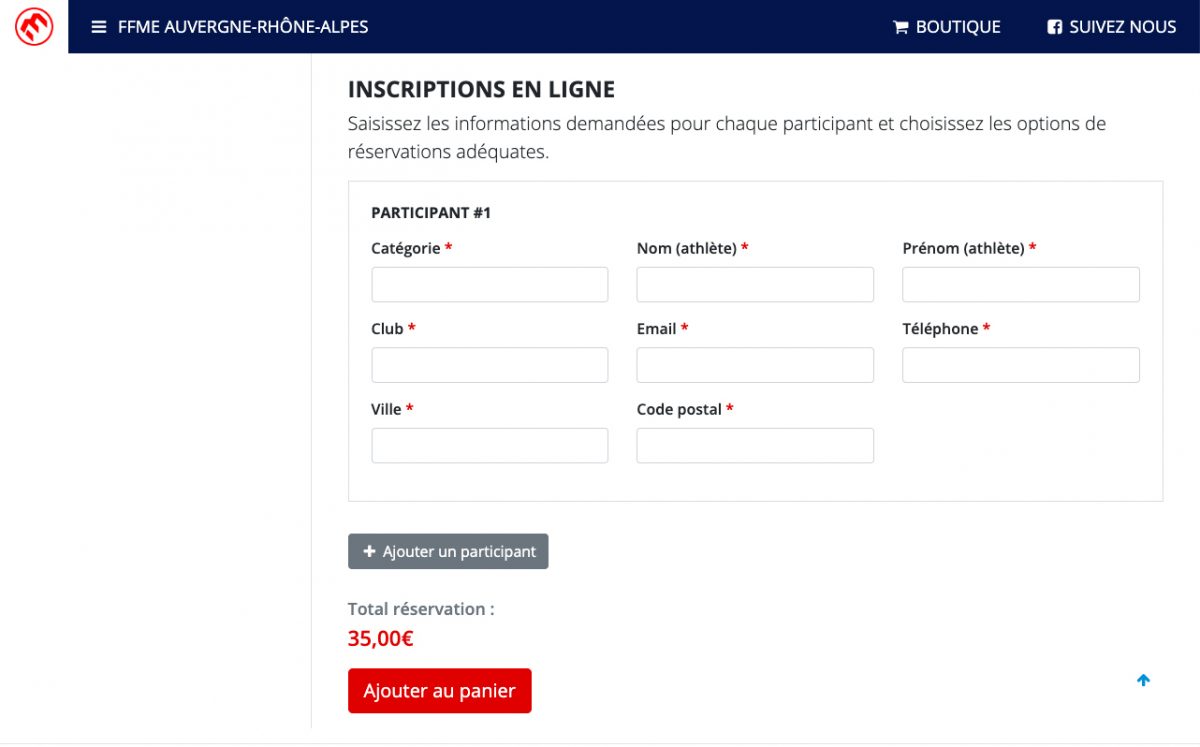The width and height of the screenshot is (1200, 747).
Task: Click into the Nom (athlète) field
Action: 755,285
